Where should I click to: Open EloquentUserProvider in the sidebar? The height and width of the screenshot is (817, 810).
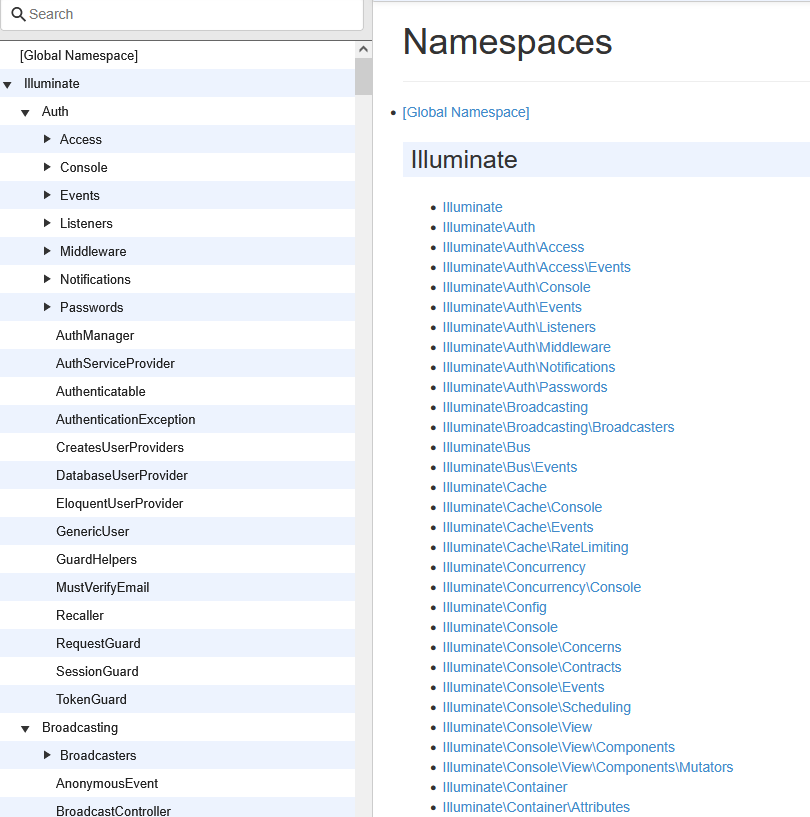click(x=120, y=504)
